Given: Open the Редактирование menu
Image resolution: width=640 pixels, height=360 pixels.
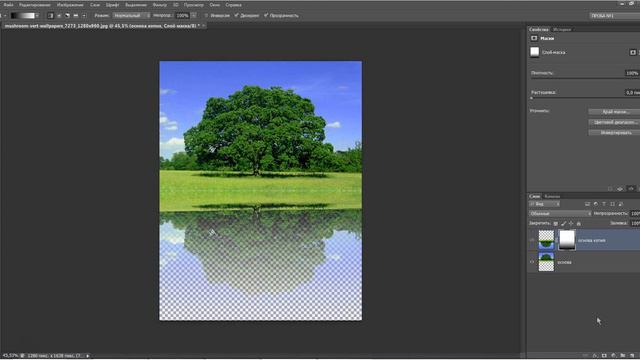Looking at the screenshot, I should coord(35,5).
